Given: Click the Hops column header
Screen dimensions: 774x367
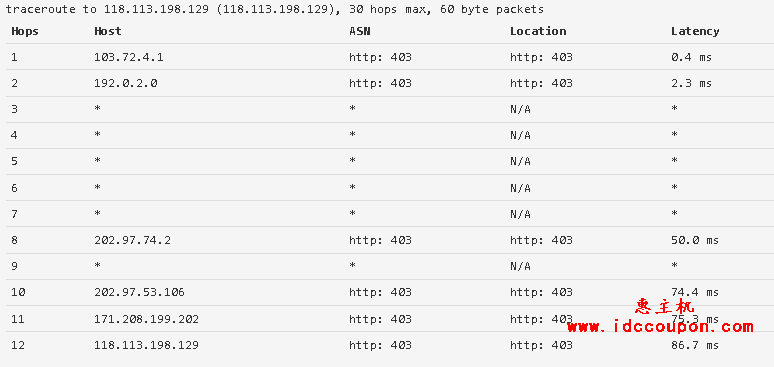Looking at the screenshot, I should pyautogui.click(x=25, y=31).
